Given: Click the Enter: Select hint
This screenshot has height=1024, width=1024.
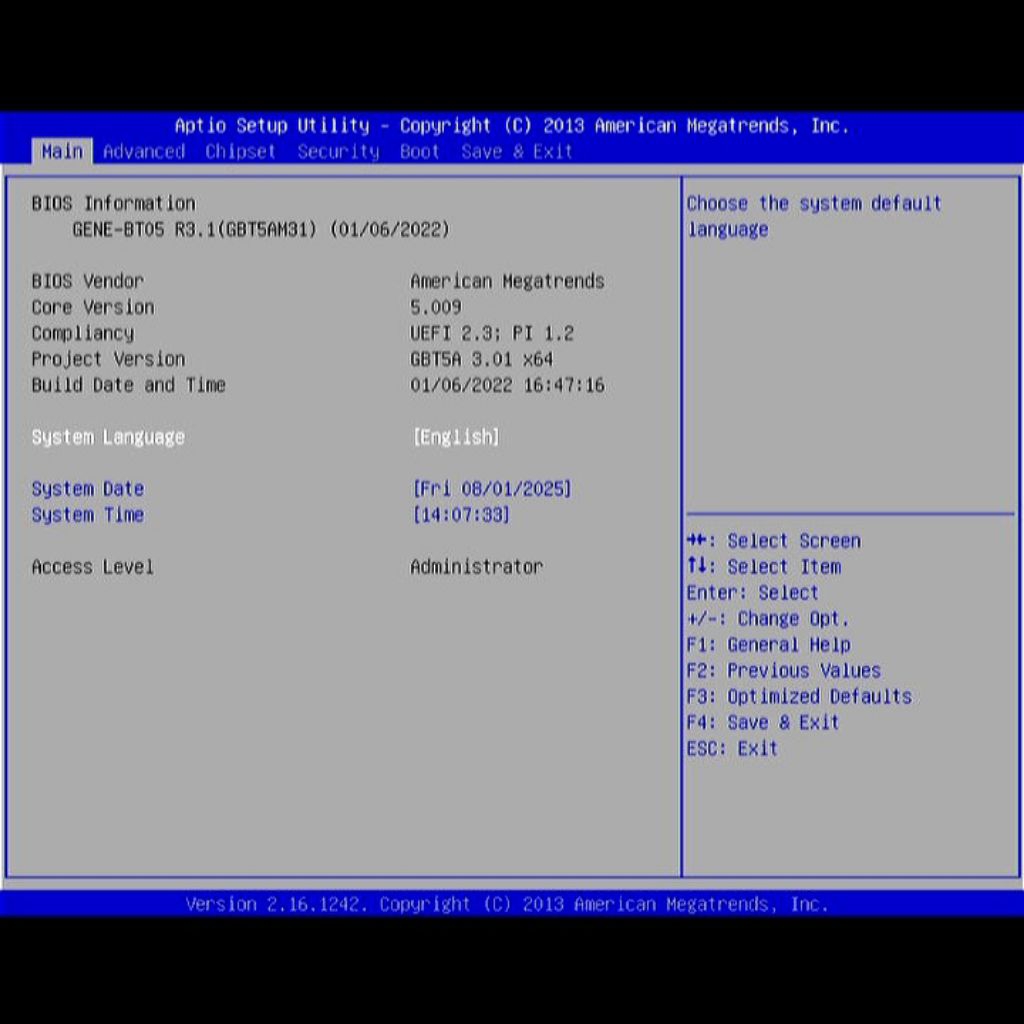Looking at the screenshot, I should 752,592.
